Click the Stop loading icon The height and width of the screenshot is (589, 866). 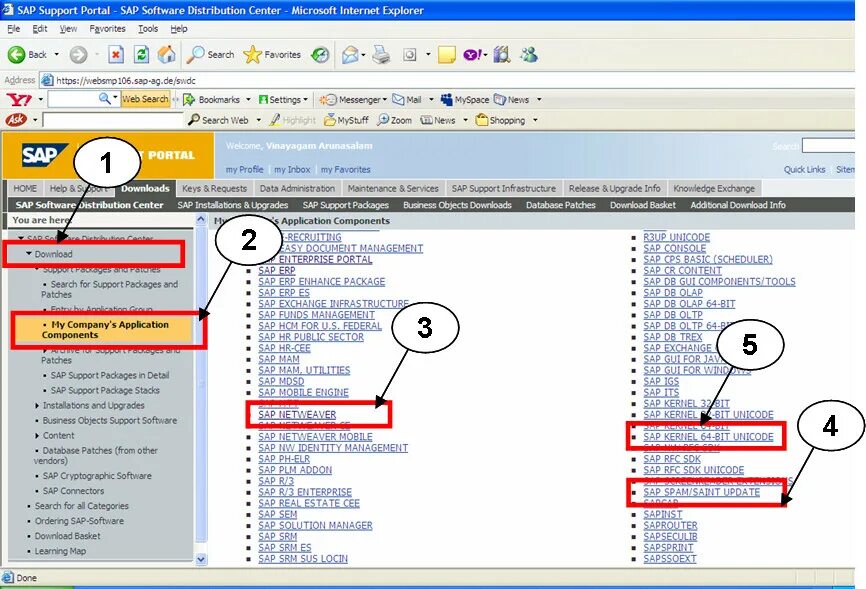pyautogui.click(x=115, y=54)
